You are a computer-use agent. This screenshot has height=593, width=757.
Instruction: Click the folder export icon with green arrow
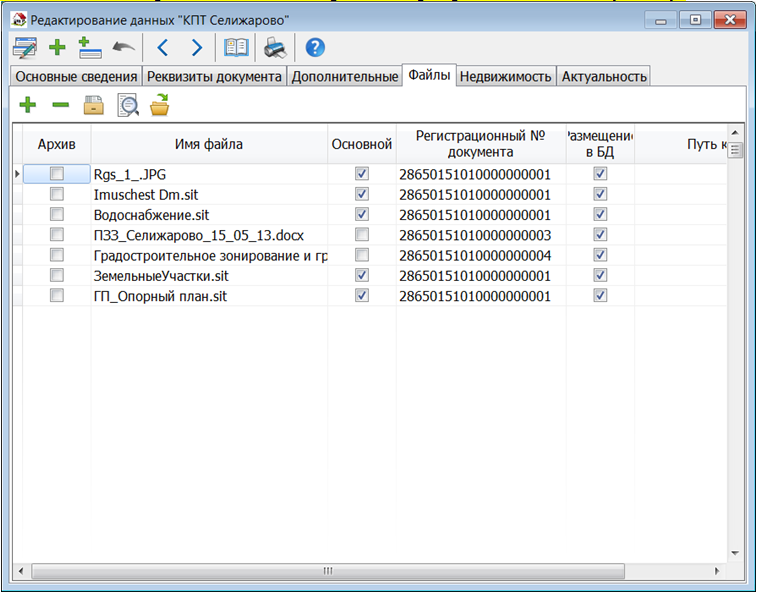click(x=160, y=105)
